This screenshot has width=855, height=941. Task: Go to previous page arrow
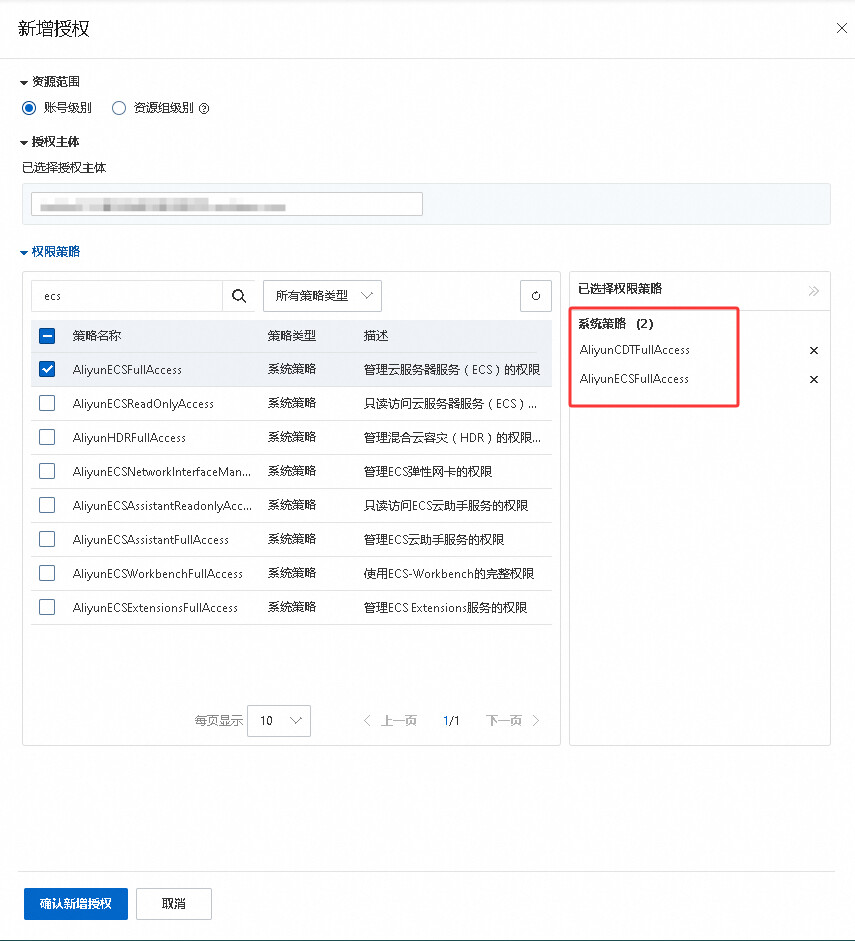click(367, 721)
